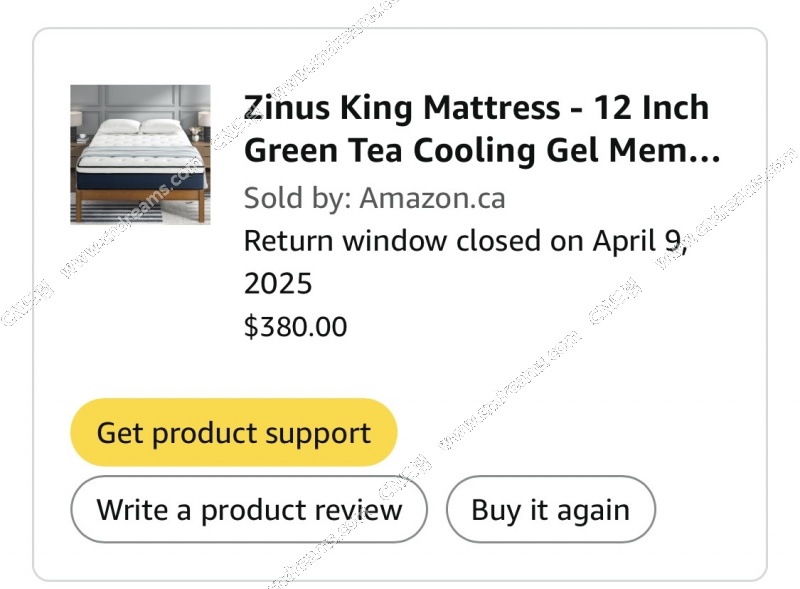Screen dimensions: 800x589
Task: Click the order item price below return date
Action: pyautogui.click(x=296, y=327)
